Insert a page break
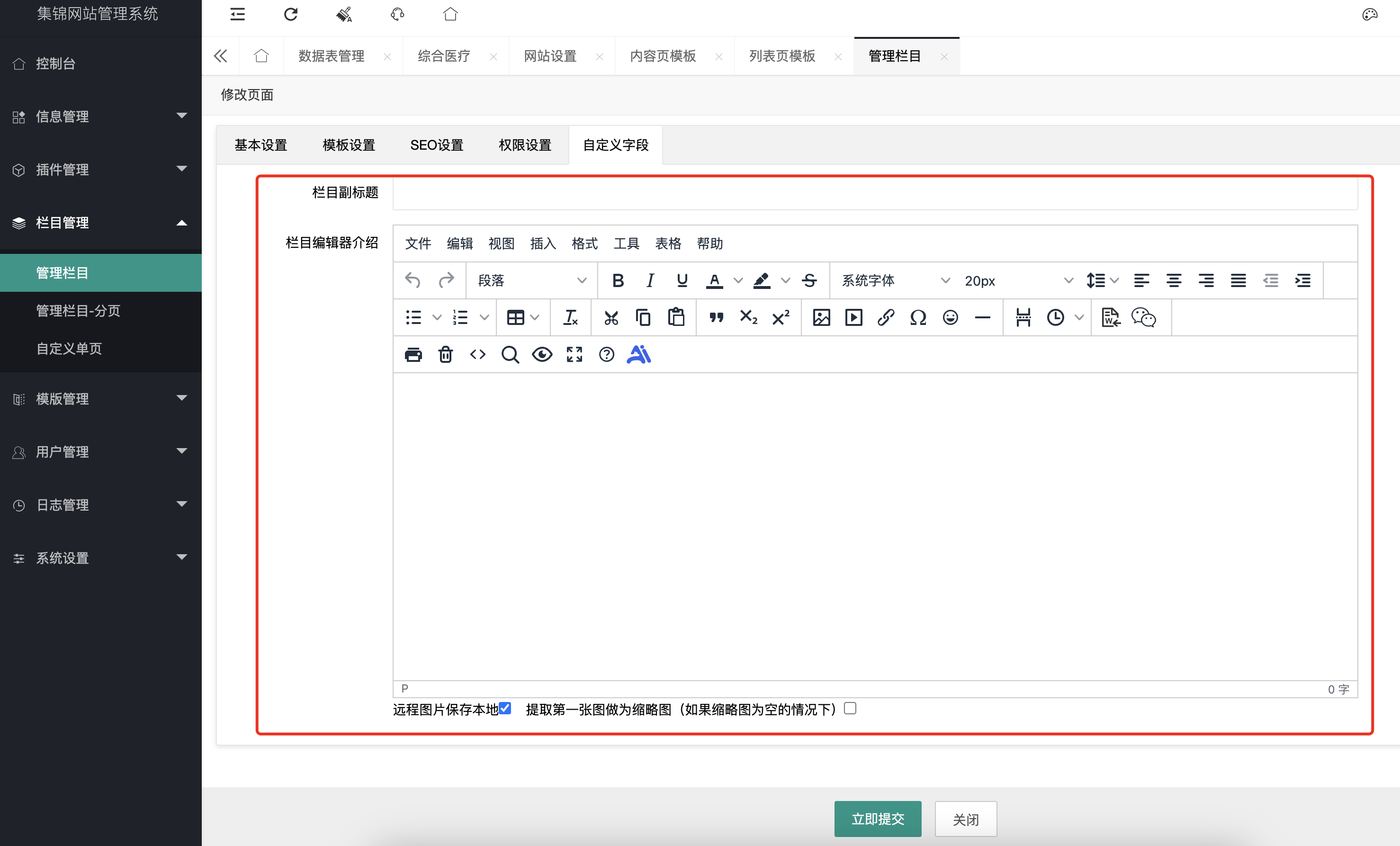Screen dimensions: 1400x846 [1023, 317]
